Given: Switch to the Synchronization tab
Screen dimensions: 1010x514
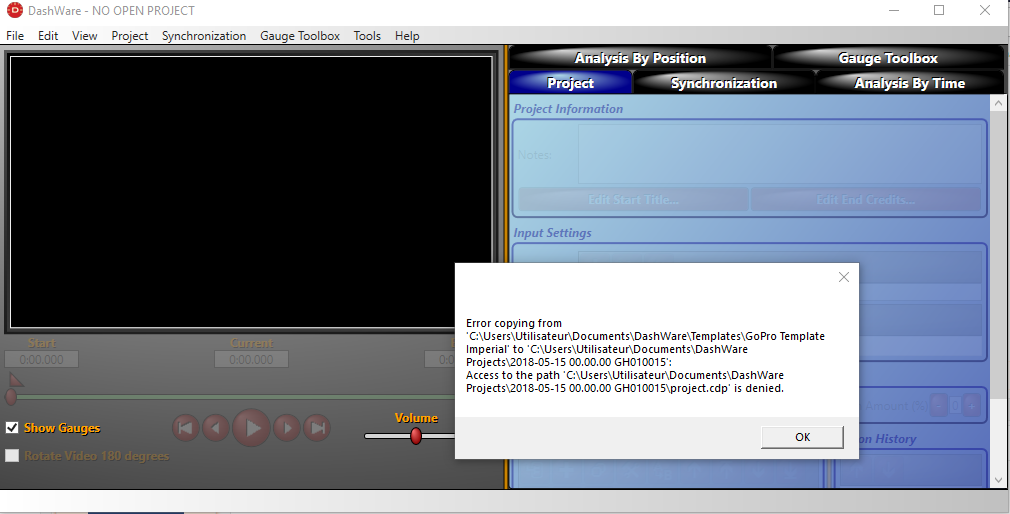Looking at the screenshot, I should [x=723, y=83].
